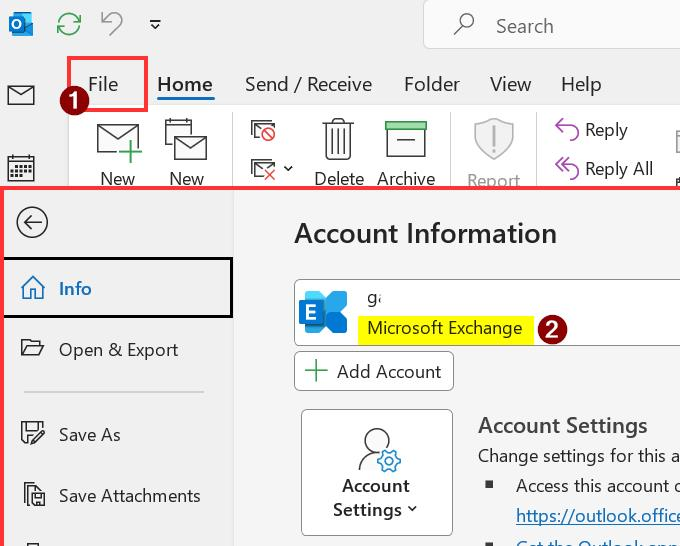
Task: Click the Add Account button
Action: pos(374,371)
